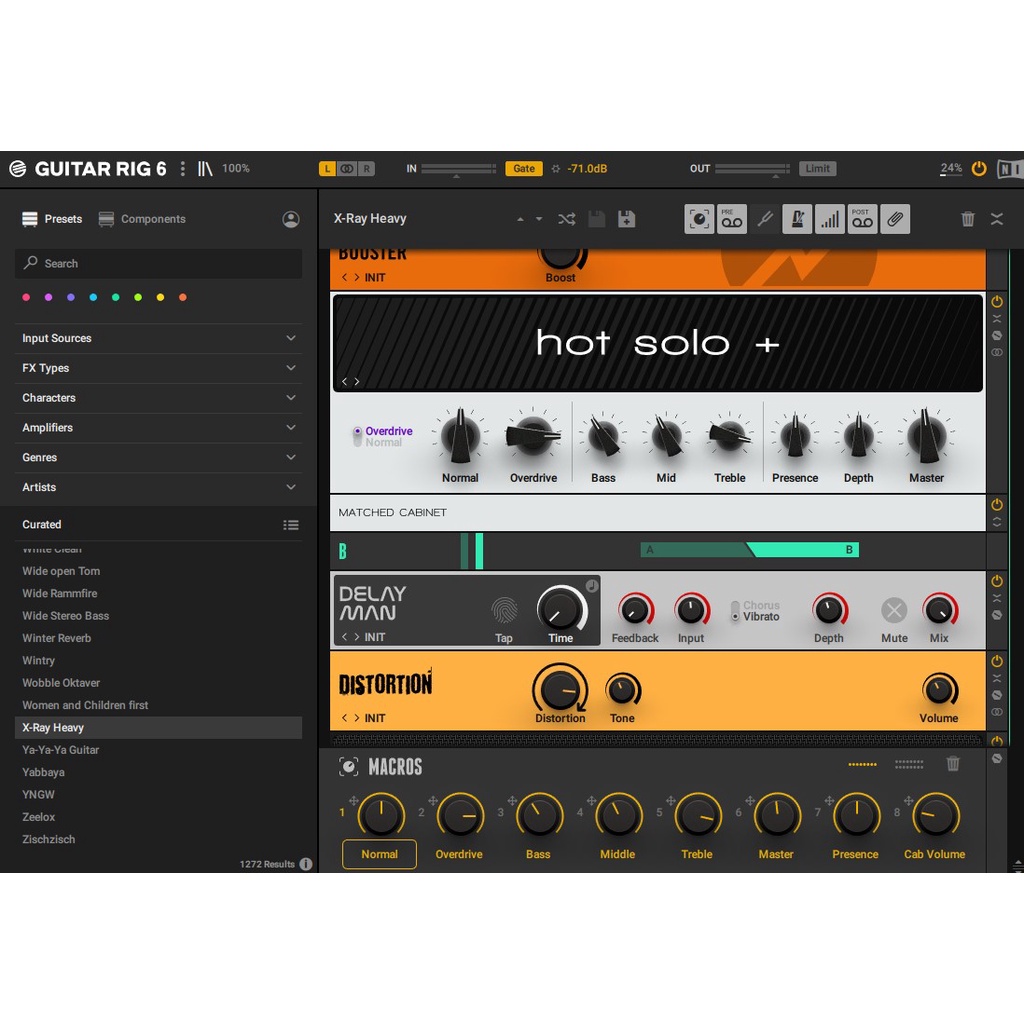This screenshot has height=1024, width=1024.
Task: Enable the output Limit button
Action: pyautogui.click(x=817, y=169)
